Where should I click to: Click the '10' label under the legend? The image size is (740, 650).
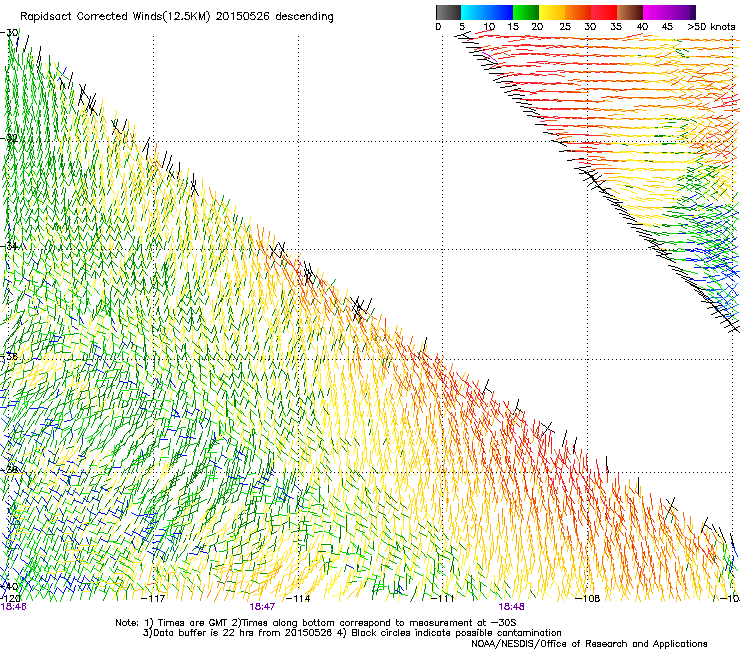(x=489, y=27)
